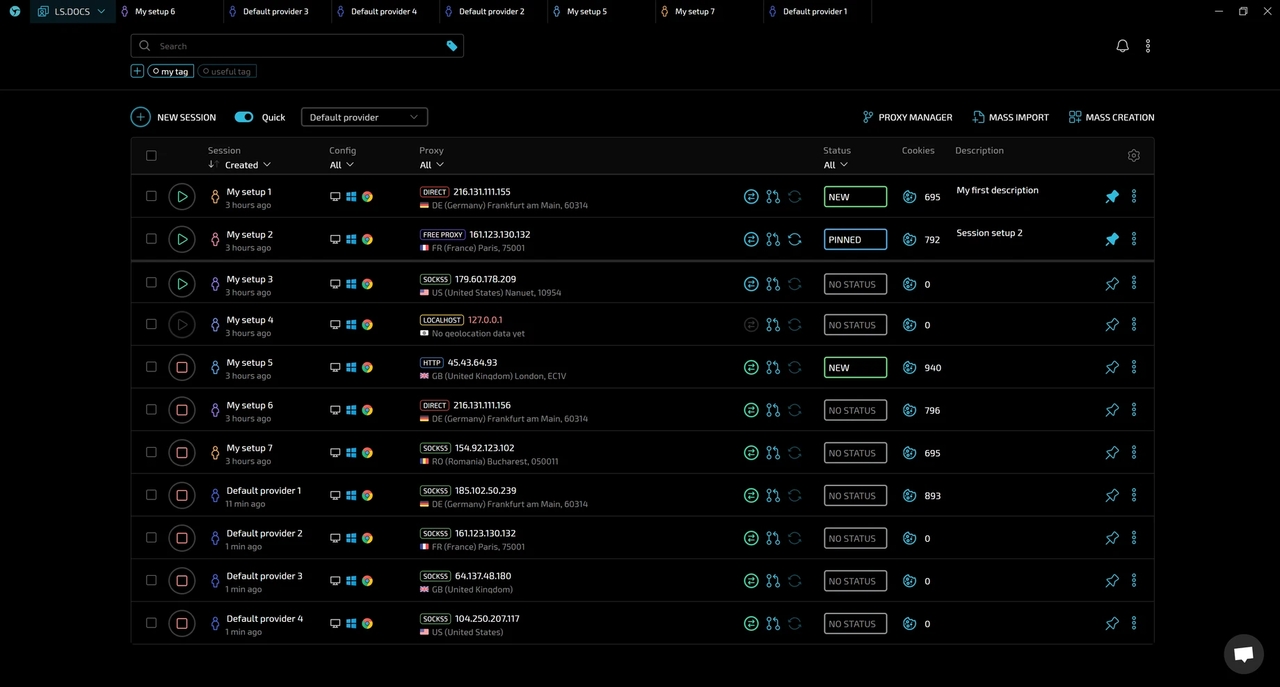Switch to the My setup 5 tab

586,12
